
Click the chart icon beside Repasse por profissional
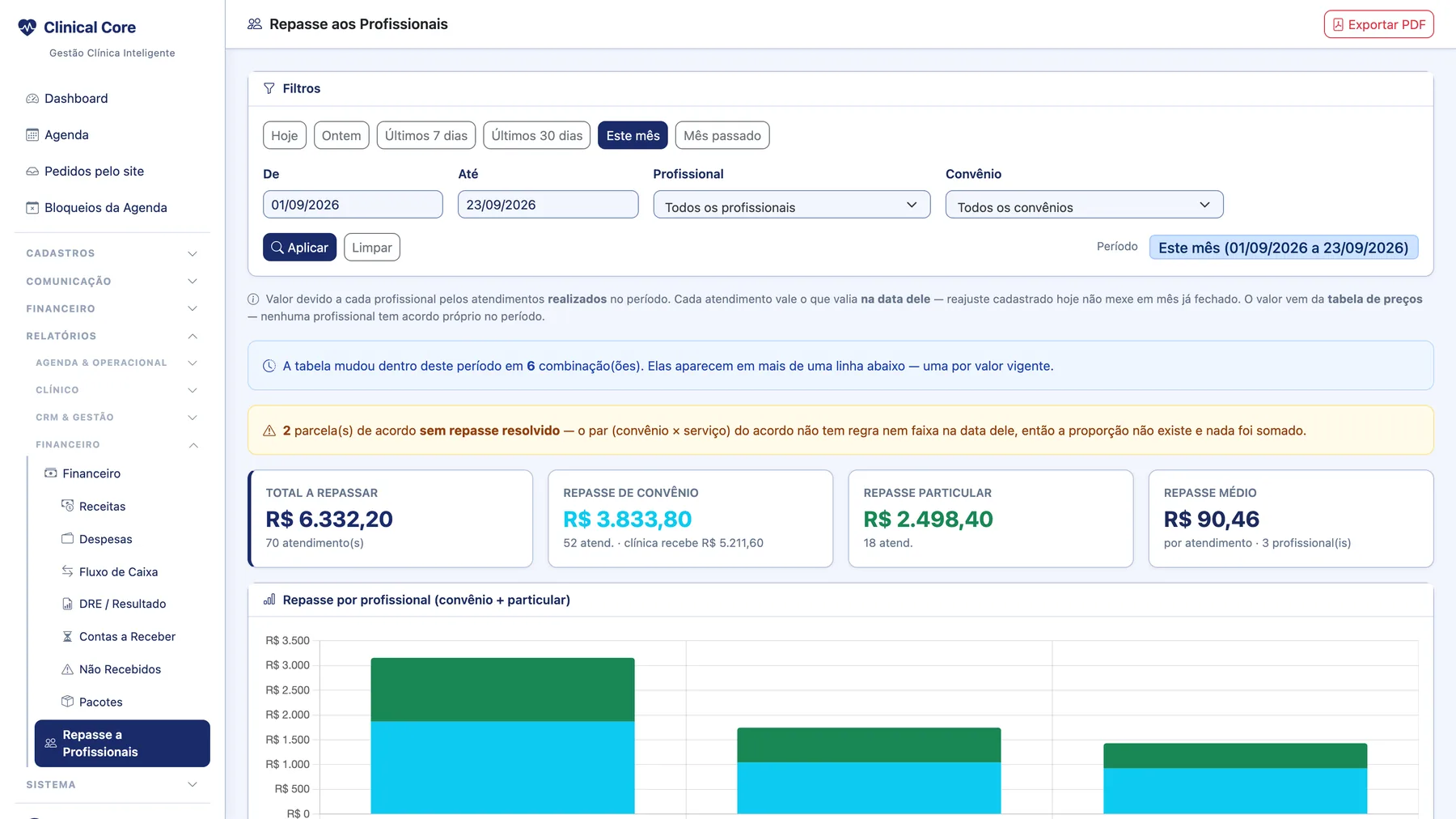(x=269, y=600)
